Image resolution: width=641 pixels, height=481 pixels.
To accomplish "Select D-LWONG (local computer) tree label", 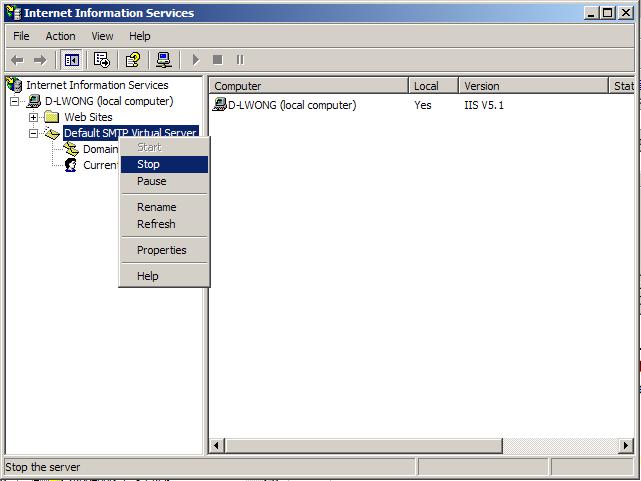I will (x=109, y=101).
